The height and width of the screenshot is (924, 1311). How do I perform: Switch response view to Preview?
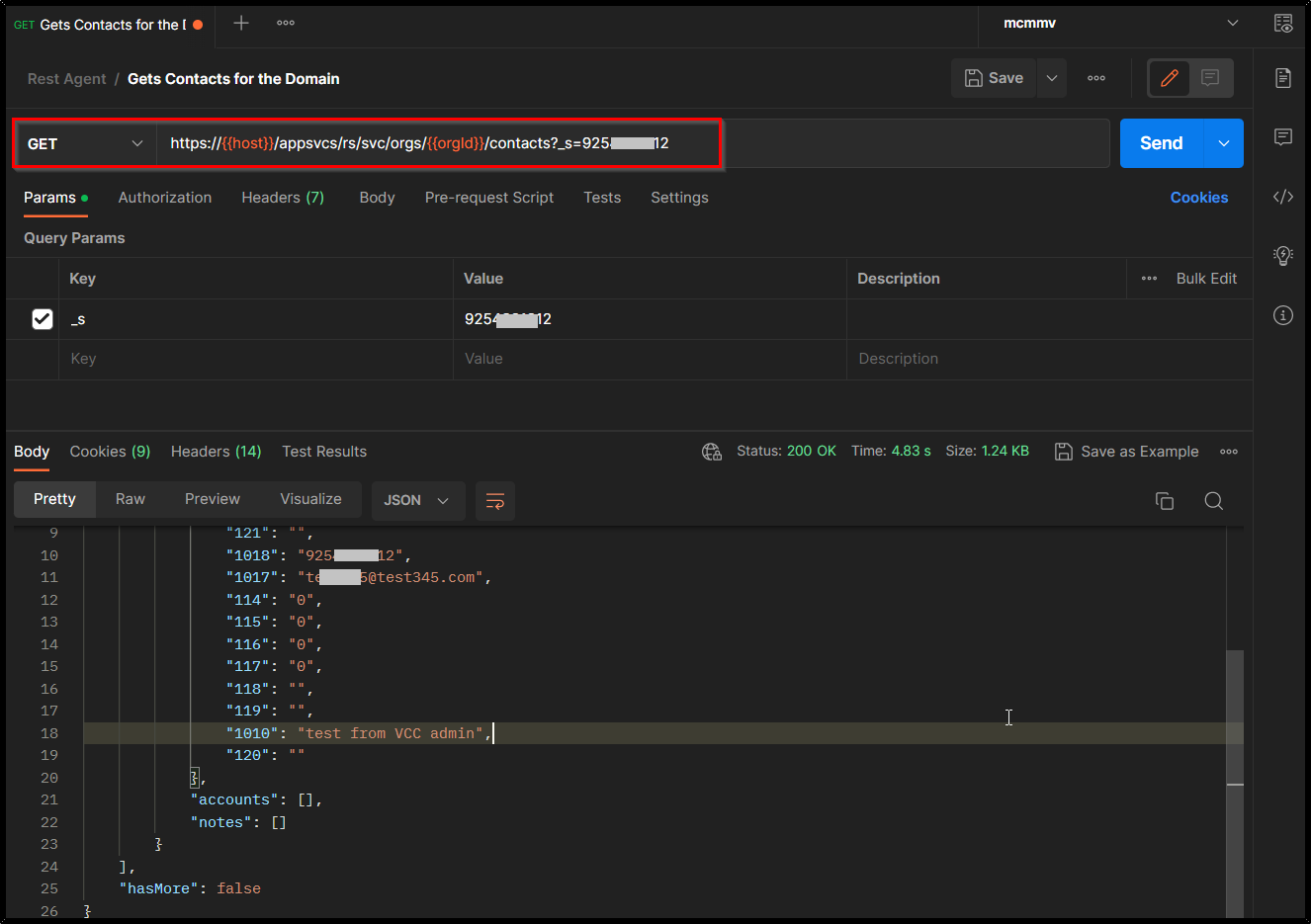pyautogui.click(x=213, y=499)
